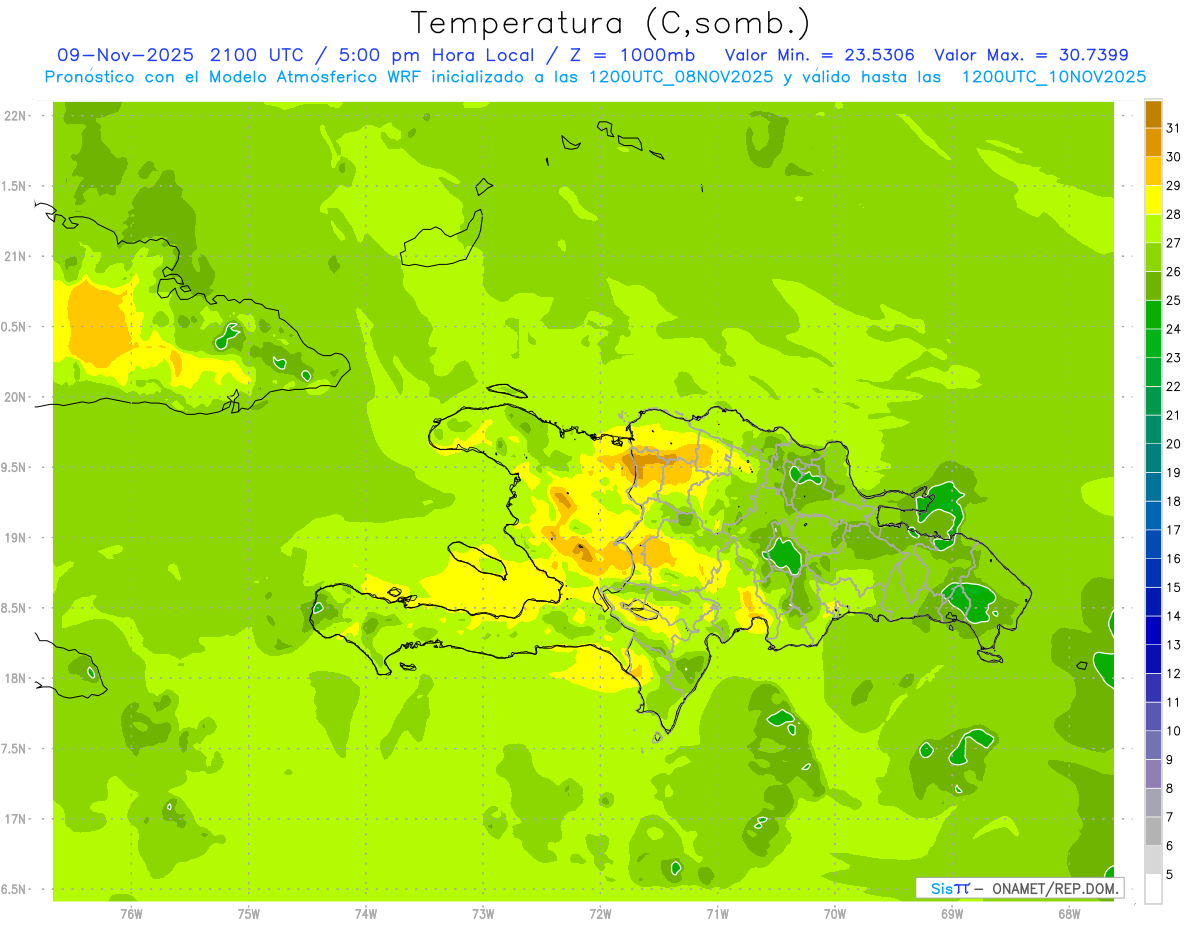Click the color bar label '31'
This screenshot has width=1200, height=927.
point(1174,128)
